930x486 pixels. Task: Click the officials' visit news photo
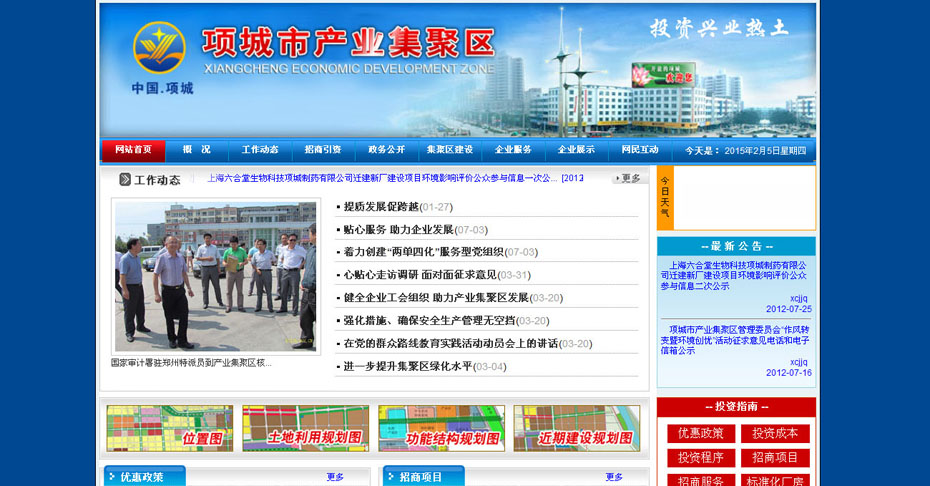coord(215,276)
